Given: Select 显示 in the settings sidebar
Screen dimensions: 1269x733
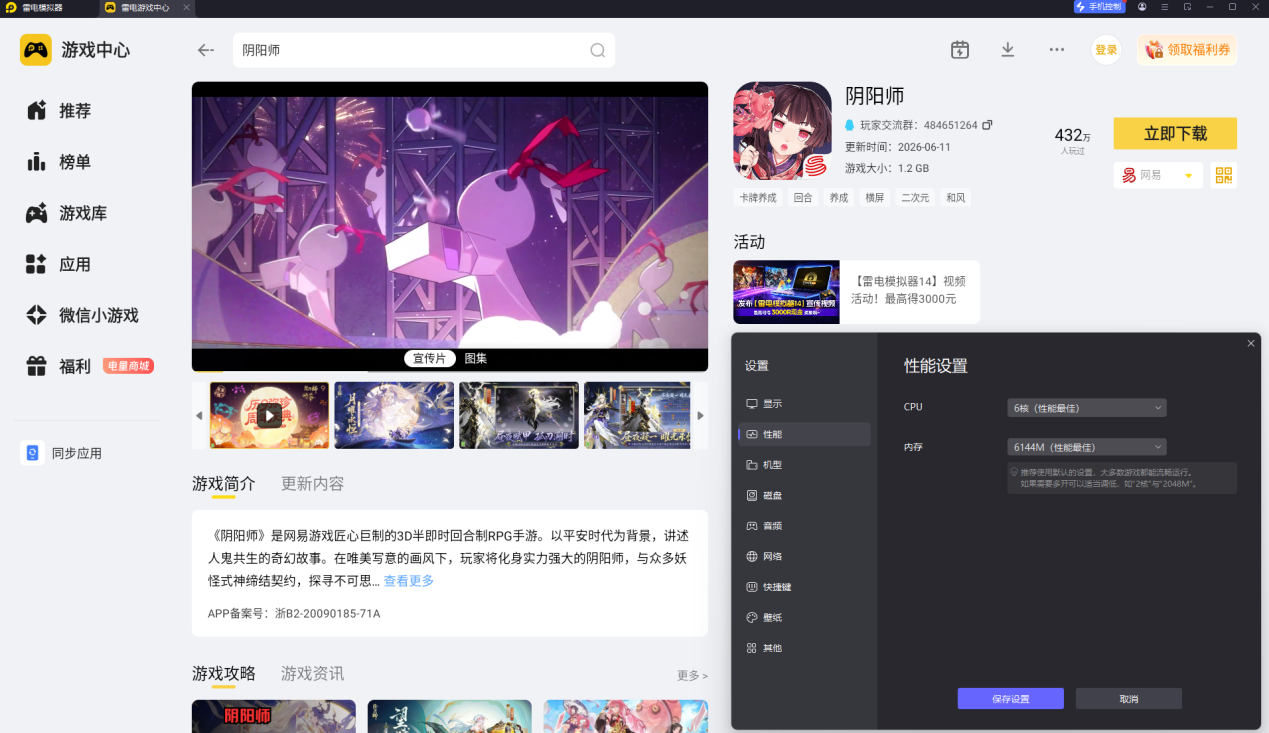Looking at the screenshot, I should [x=804, y=403].
